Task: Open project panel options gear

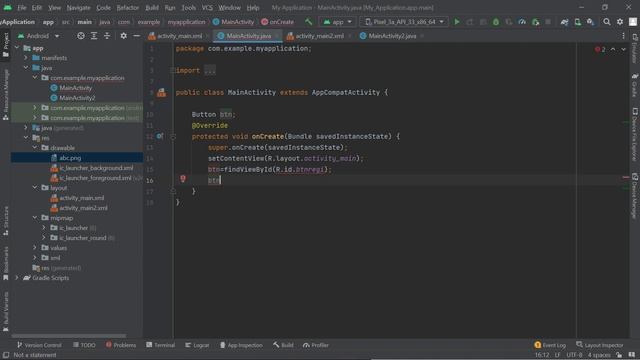Action: pyautogui.click(x=123, y=36)
